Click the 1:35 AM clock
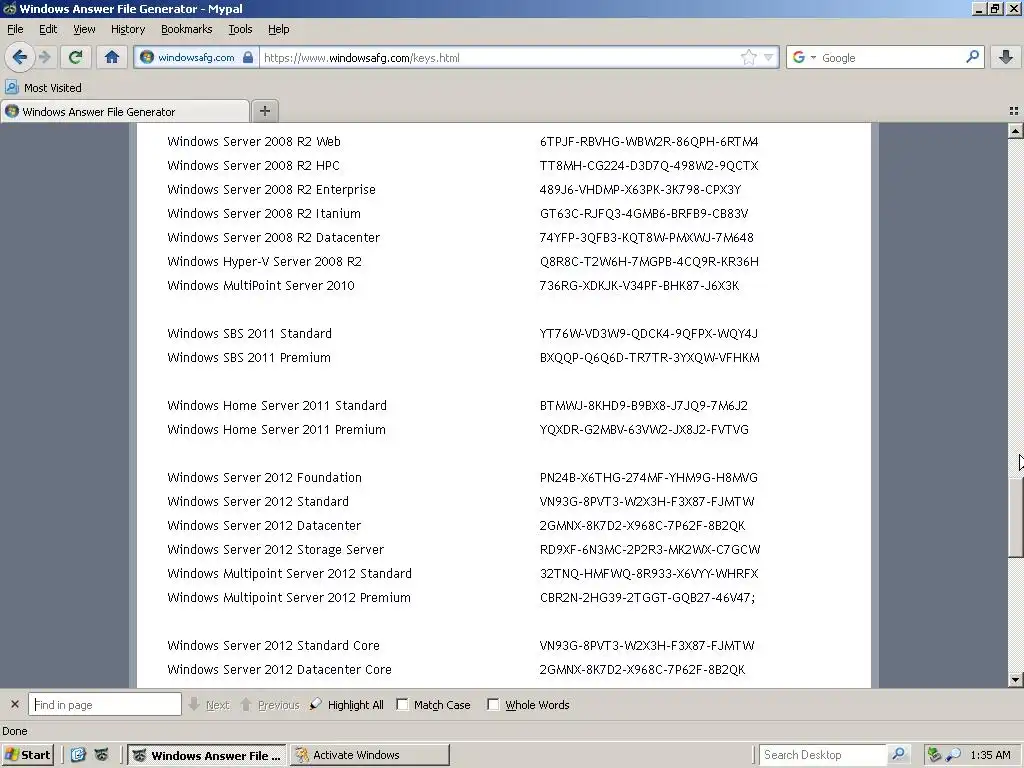1024x768 pixels. pyautogui.click(x=990, y=755)
